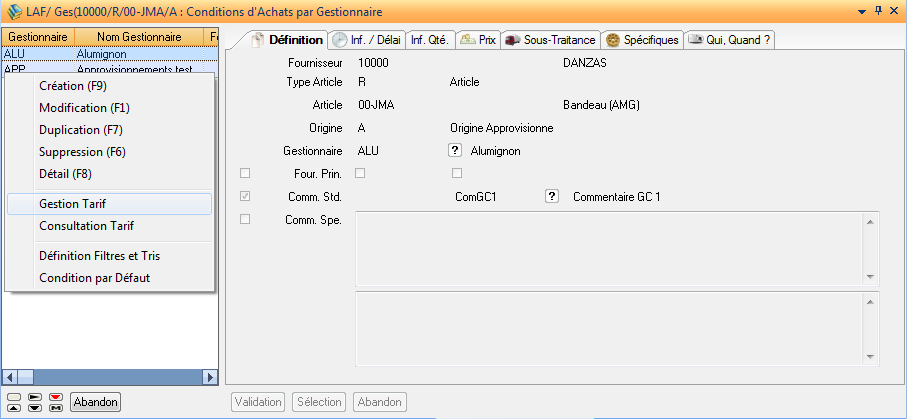Switch to the Spécifiques tab
The height and width of the screenshot is (419, 907).
click(642, 40)
